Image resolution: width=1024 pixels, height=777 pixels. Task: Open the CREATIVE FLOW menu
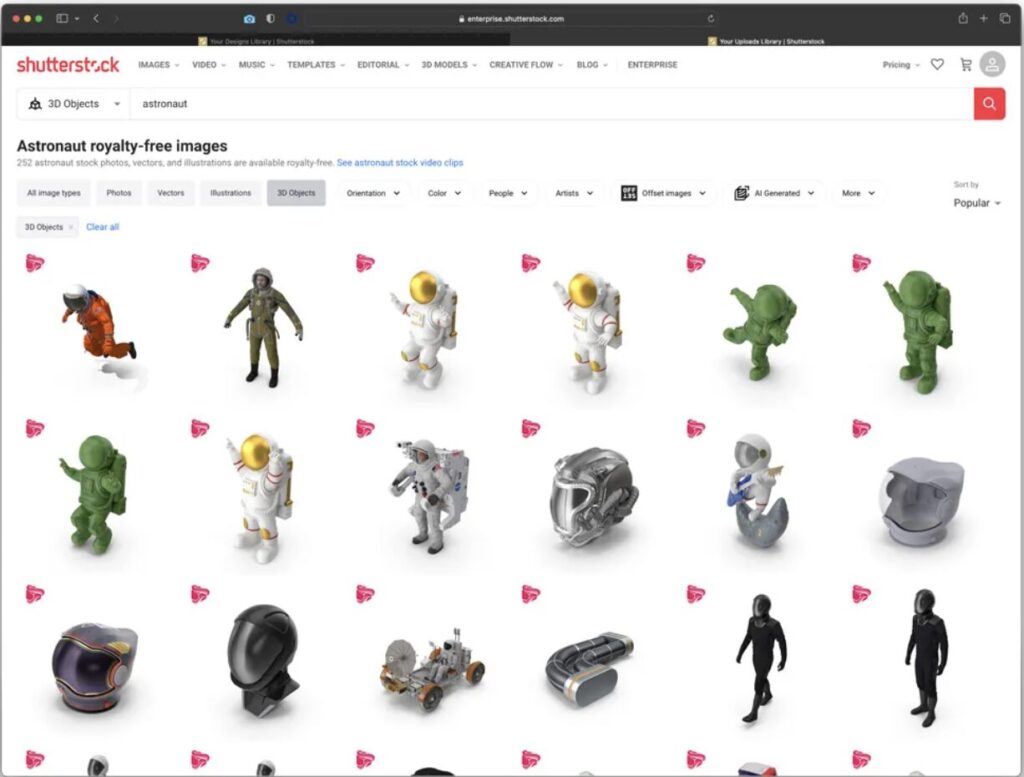[525, 65]
